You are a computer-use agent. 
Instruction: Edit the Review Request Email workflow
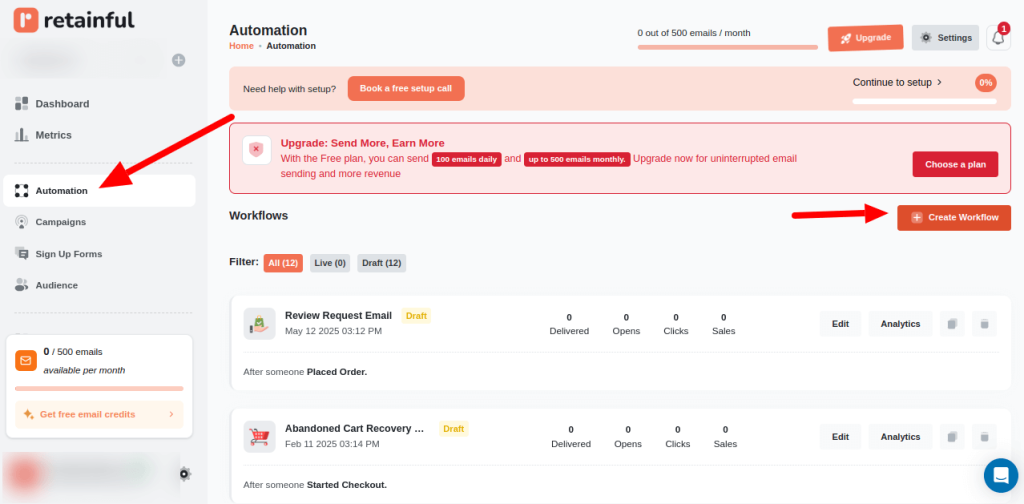(840, 324)
